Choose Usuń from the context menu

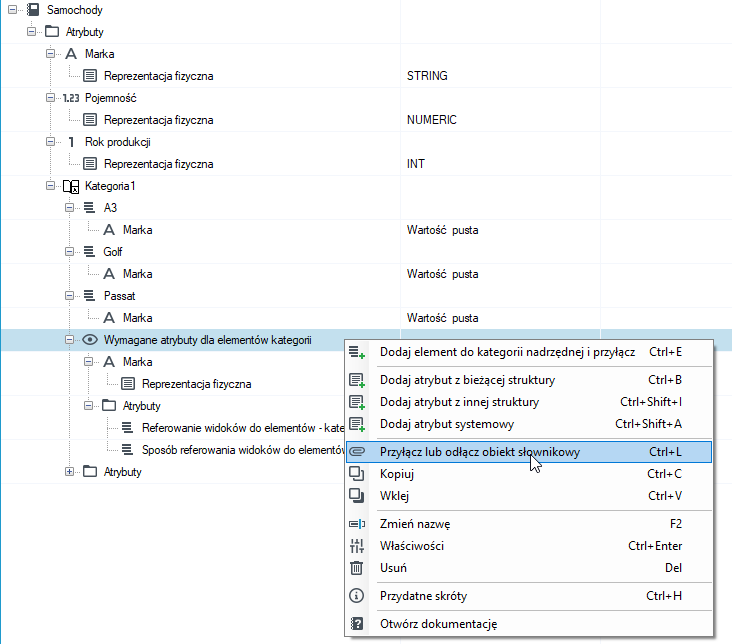click(x=529, y=568)
